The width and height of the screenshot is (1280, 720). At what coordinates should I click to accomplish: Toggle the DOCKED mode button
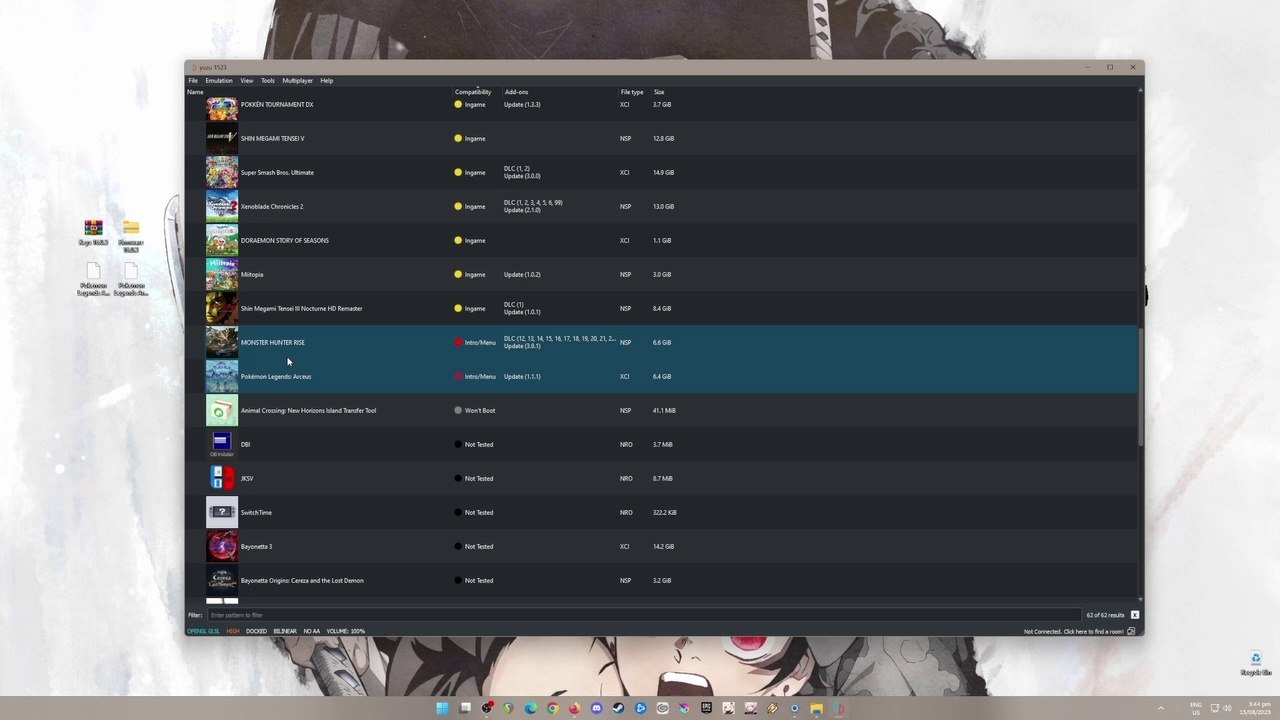257,632
